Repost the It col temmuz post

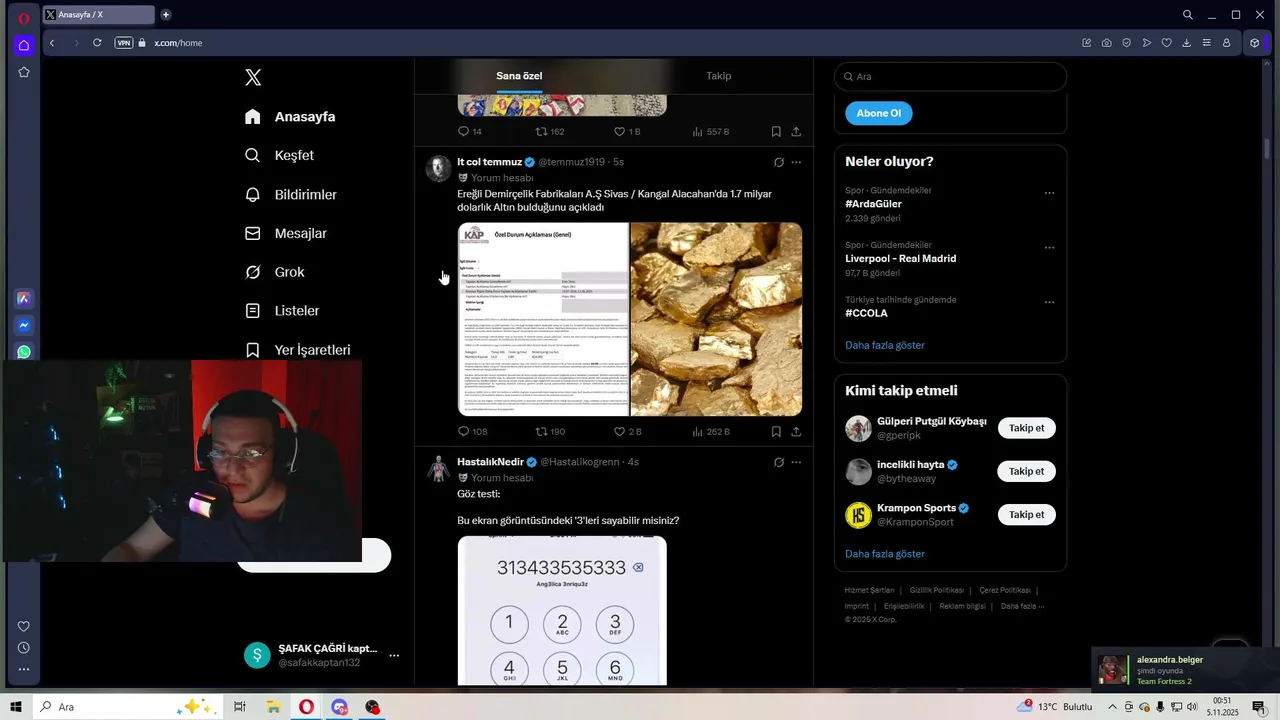550,432
